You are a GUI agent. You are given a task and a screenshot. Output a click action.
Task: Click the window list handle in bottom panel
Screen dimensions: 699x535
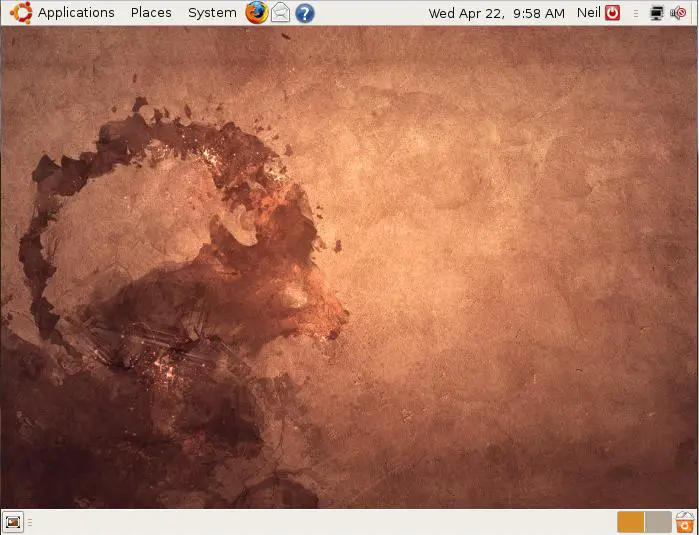point(30,521)
